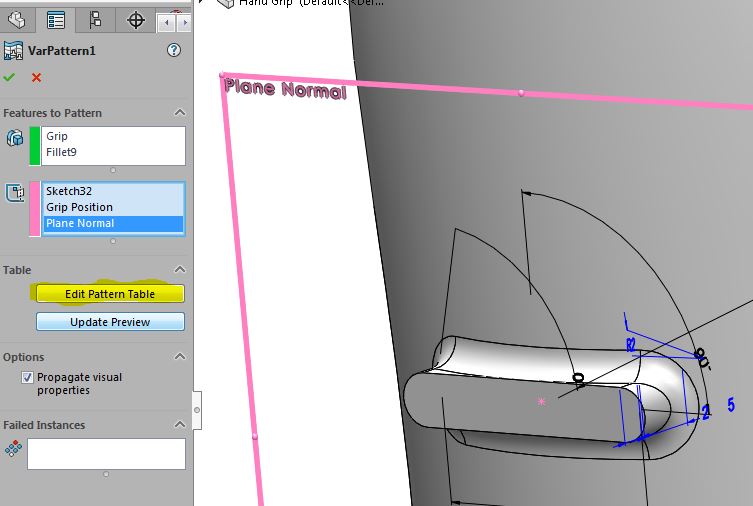Click the green features selection color bar
The width and height of the screenshot is (753, 506).
(x=35, y=146)
